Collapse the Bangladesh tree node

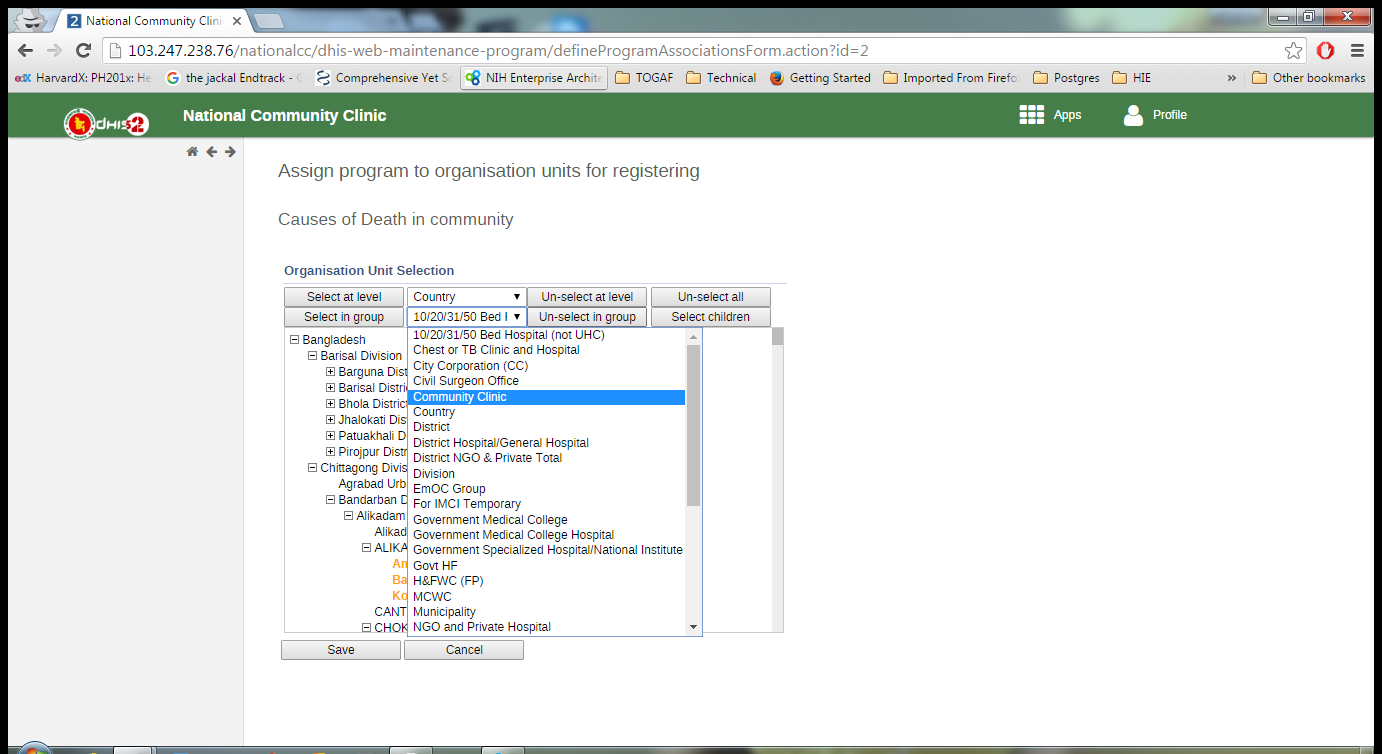(295, 340)
